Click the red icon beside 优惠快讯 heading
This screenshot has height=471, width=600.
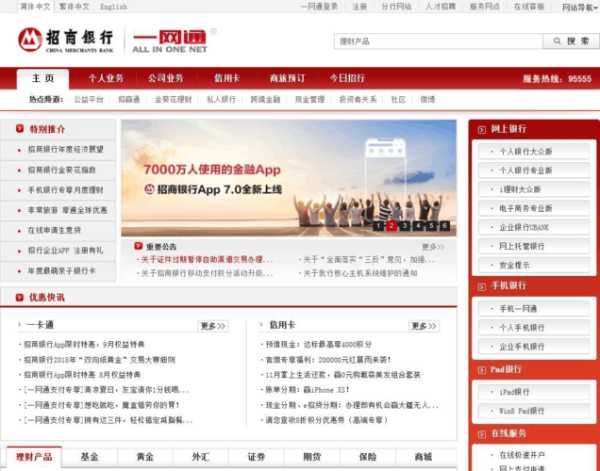click(20, 297)
